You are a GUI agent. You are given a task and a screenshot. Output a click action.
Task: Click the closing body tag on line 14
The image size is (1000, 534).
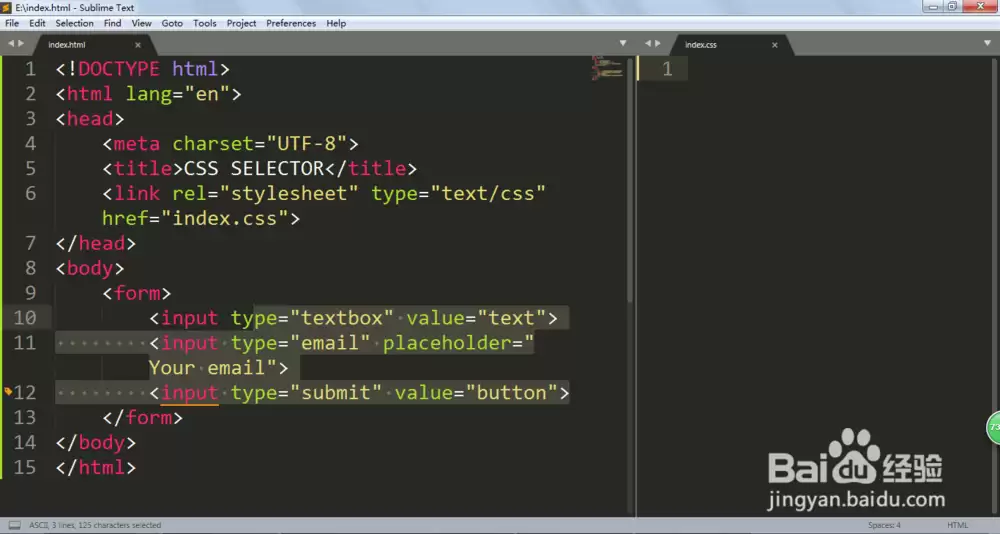[x=96, y=442]
